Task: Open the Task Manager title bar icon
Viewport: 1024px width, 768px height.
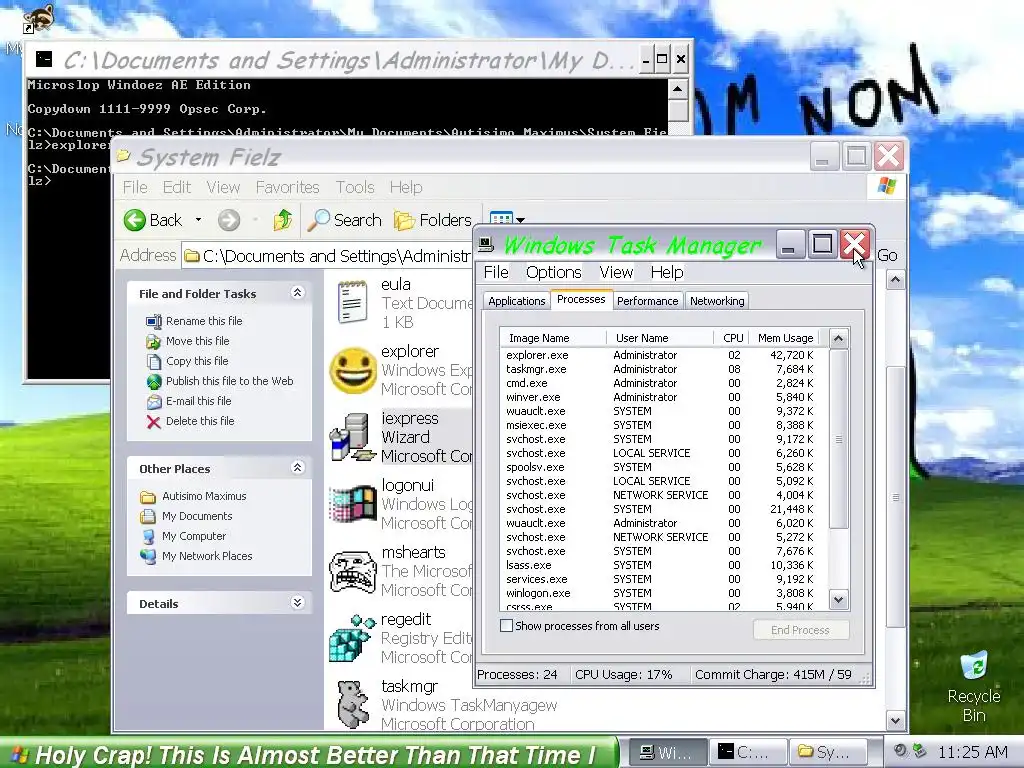Action: 487,244
